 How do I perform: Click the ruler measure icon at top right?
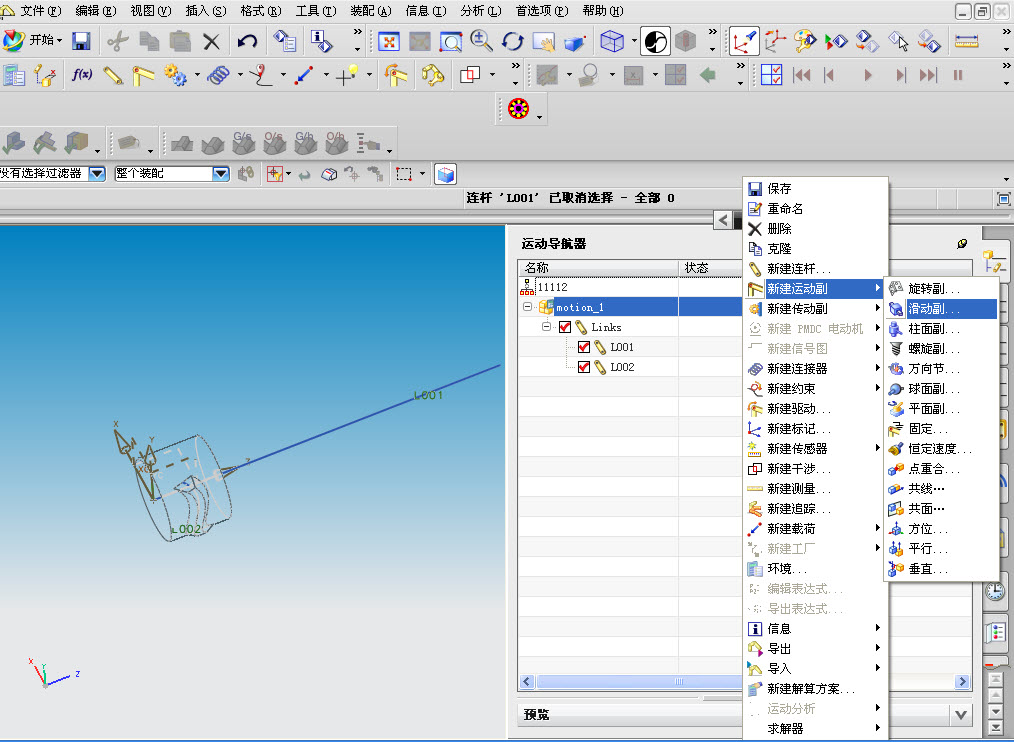(967, 41)
